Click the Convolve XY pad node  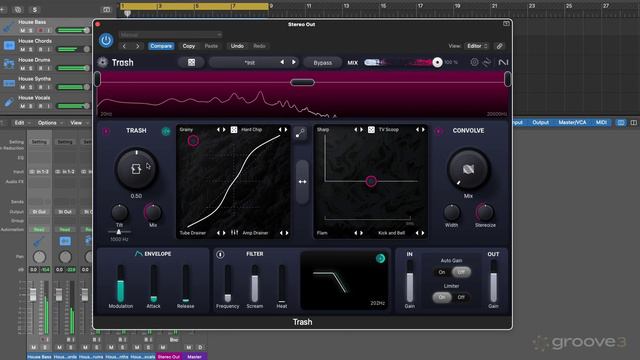[x=371, y=181]
